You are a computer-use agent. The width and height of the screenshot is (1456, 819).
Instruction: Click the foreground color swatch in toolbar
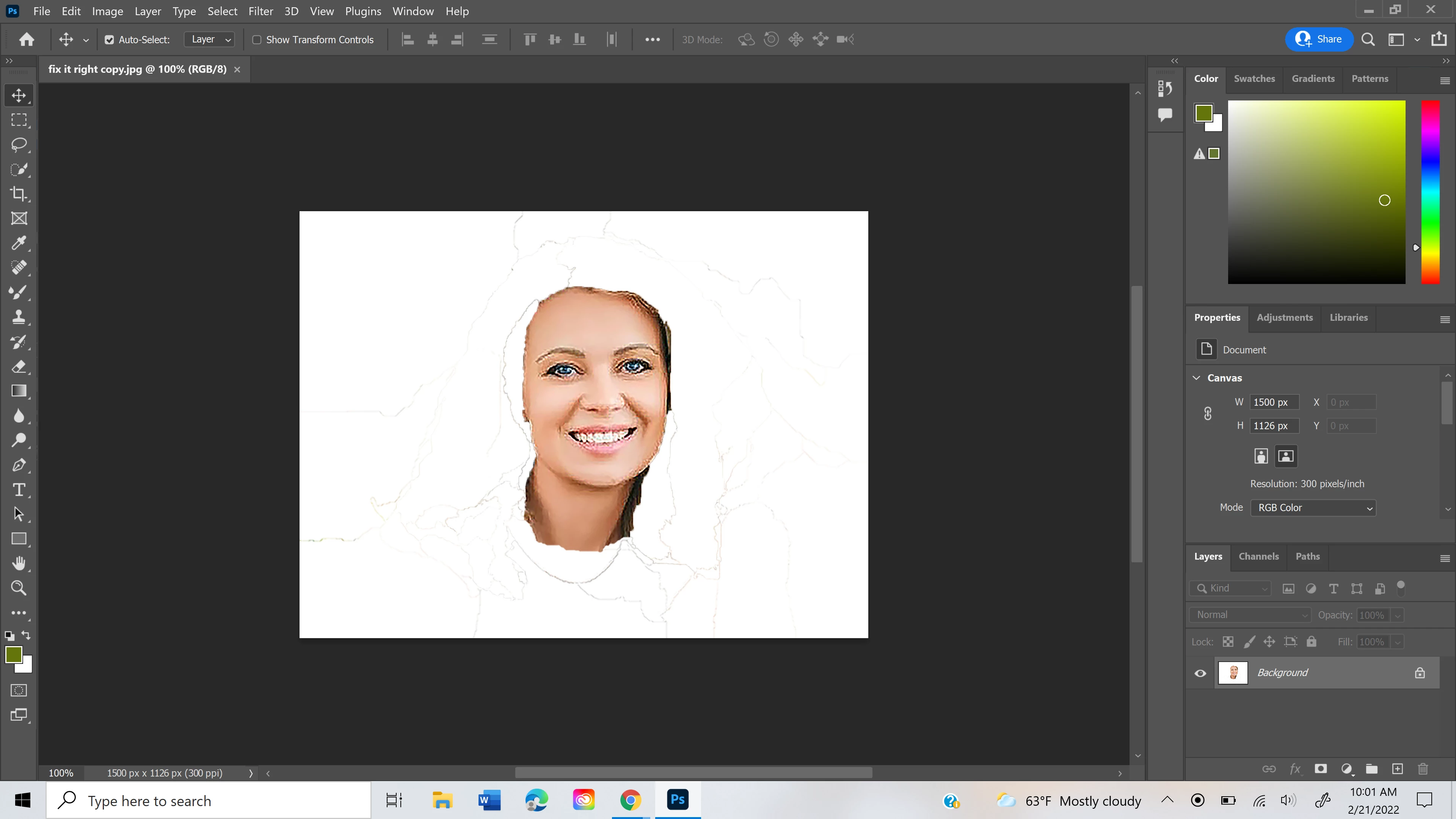point(13,654)
